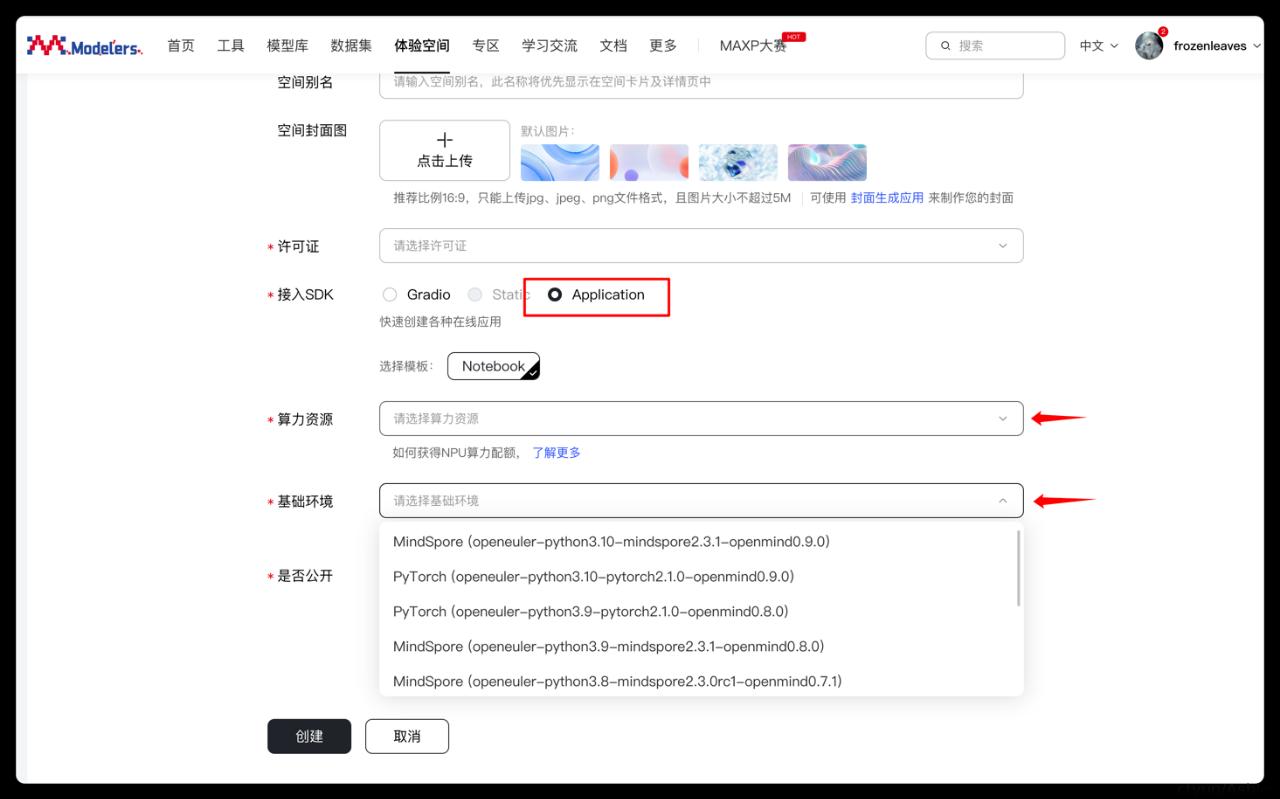Select the orange gradient default cover
This screenshot has width=1280, height=799.
point(649,162)
